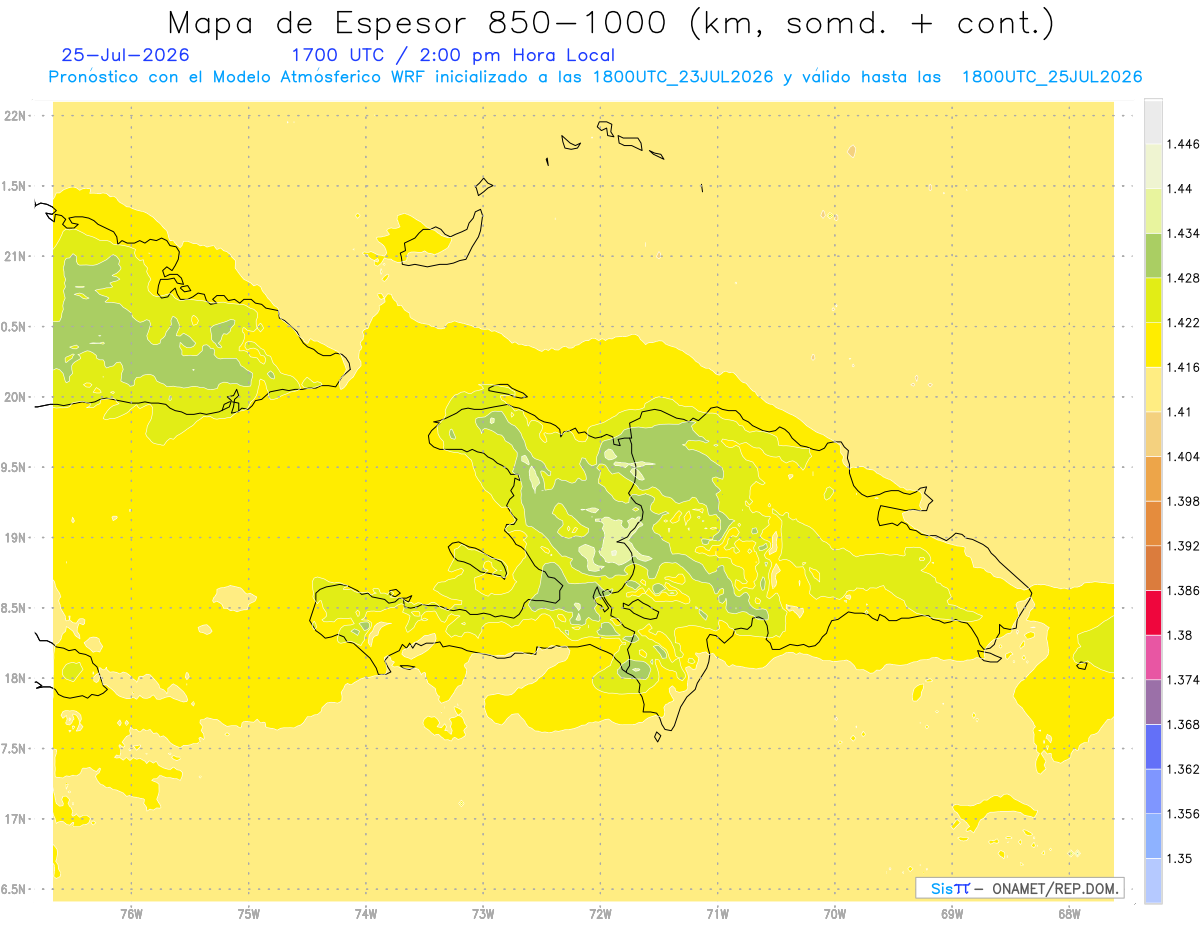The height and width of the screenshot is (927, 1200).
Task: Click the red swatch between 1.38 and 1.386
Action: point(1153,613)
